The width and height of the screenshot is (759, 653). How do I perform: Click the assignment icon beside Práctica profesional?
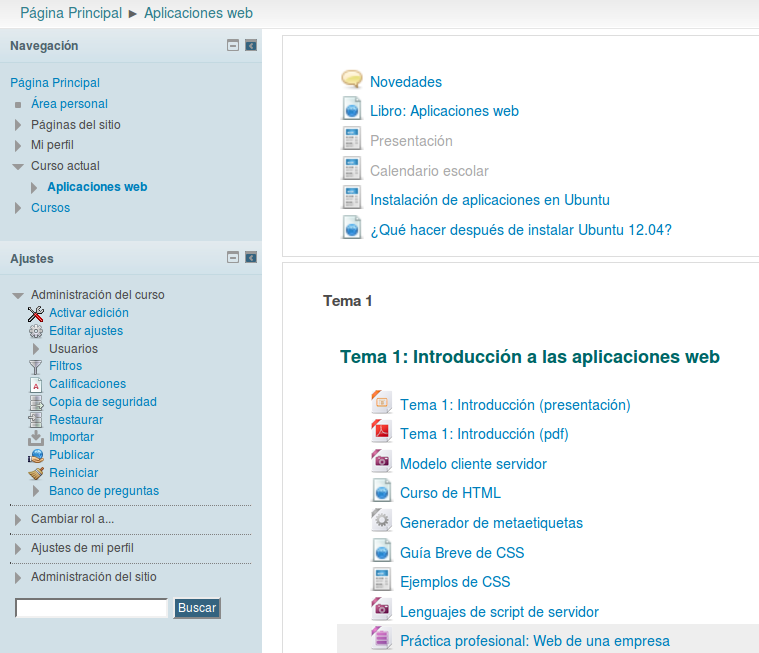(381, 638)
